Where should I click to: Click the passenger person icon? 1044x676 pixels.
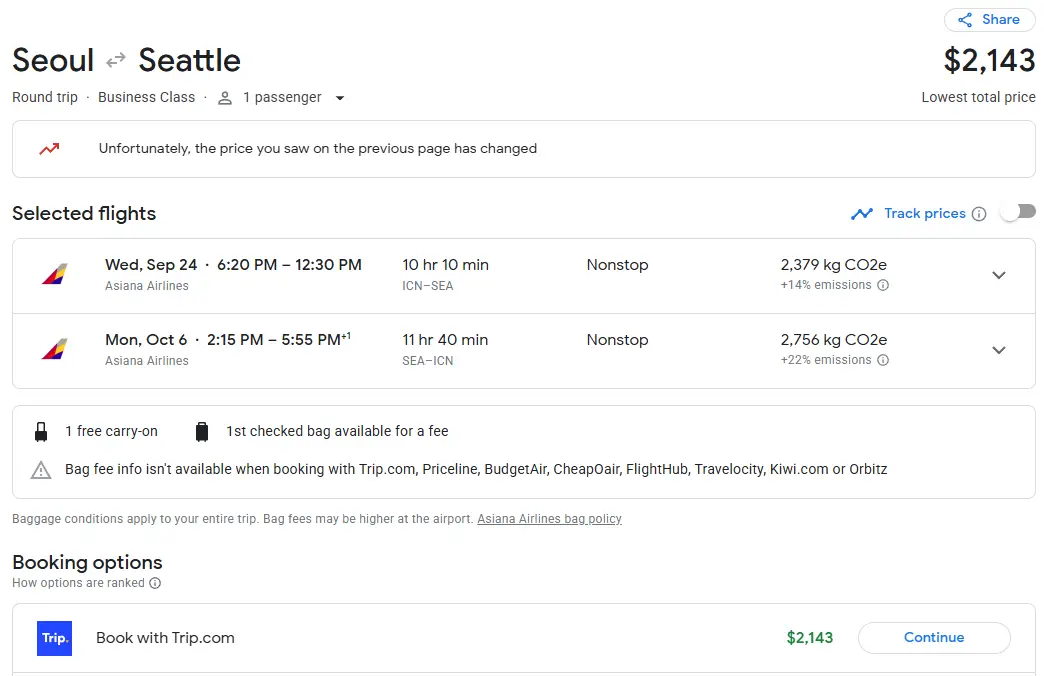tap(225, 98)
